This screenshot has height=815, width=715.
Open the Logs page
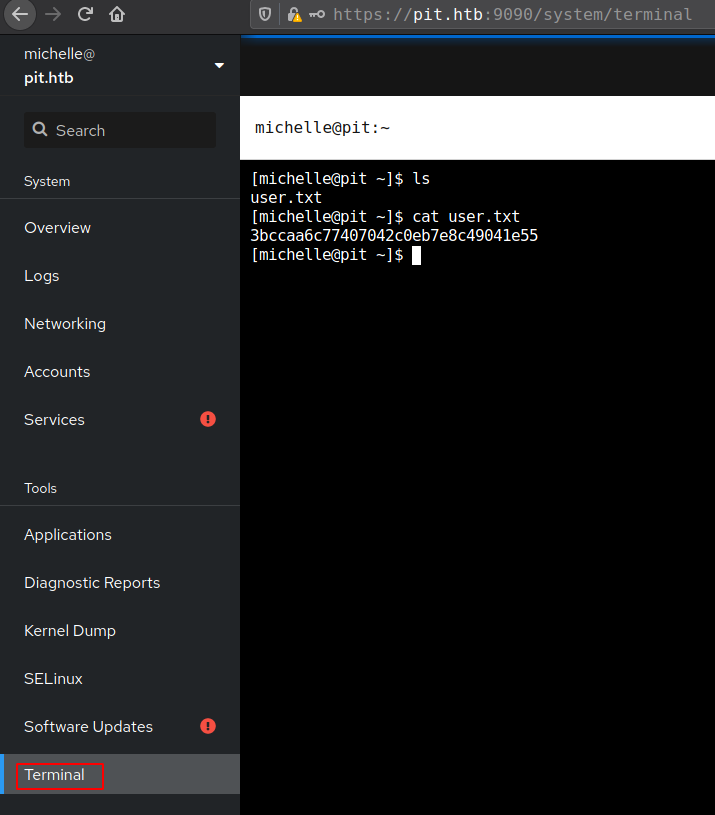(42, 276)
